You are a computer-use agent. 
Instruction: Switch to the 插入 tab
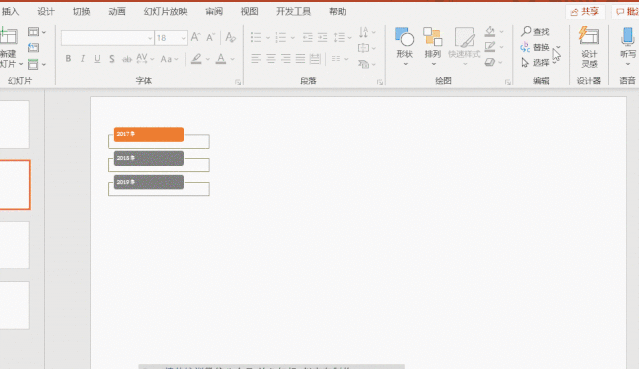click(x=10, y=12)
